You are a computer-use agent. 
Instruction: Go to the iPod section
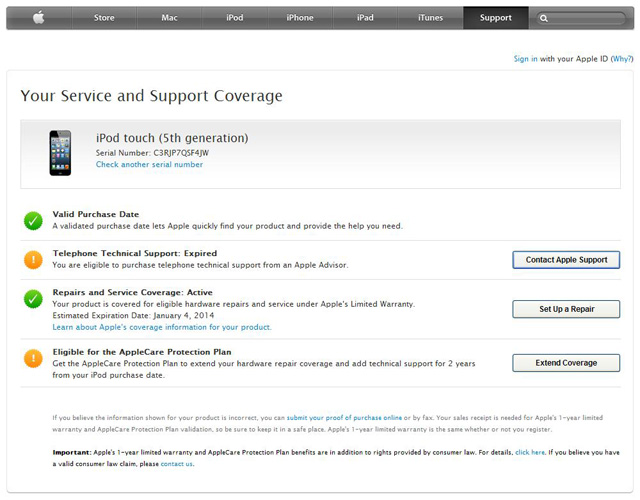tap(235, 18)
